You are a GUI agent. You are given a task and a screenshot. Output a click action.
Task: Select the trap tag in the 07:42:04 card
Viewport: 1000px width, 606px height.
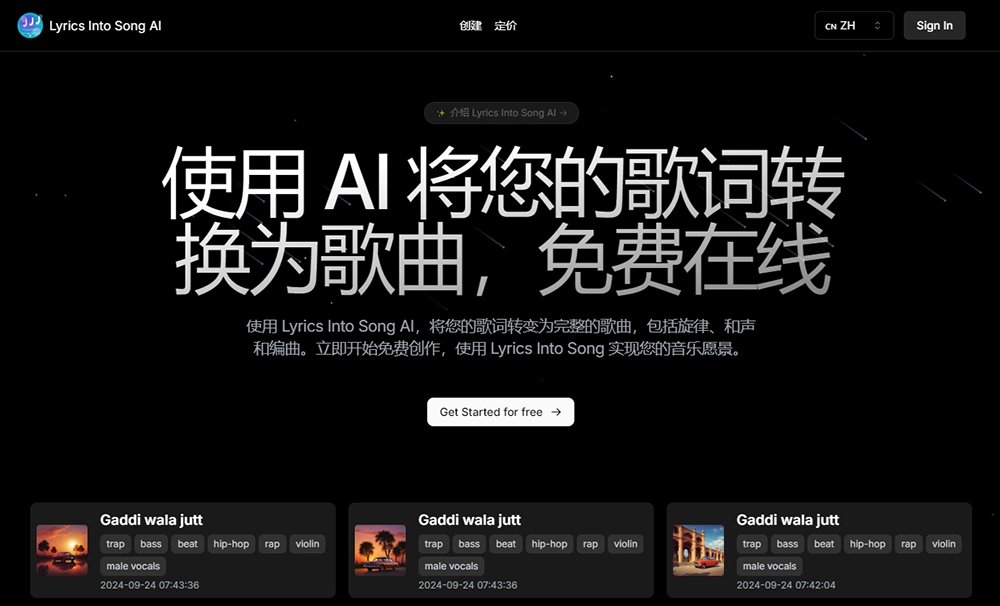[752, 544]
